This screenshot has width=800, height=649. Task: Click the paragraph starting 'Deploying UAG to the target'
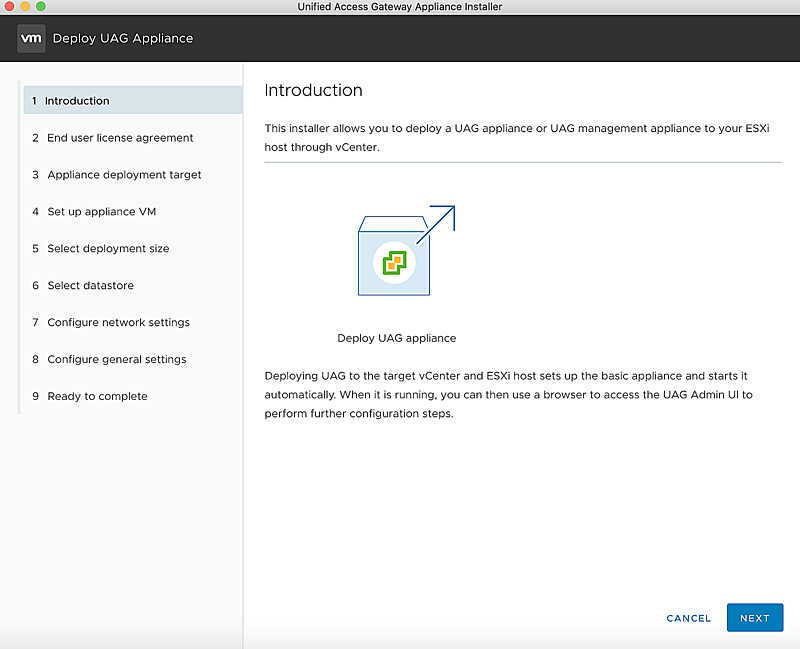coord(508,394)
